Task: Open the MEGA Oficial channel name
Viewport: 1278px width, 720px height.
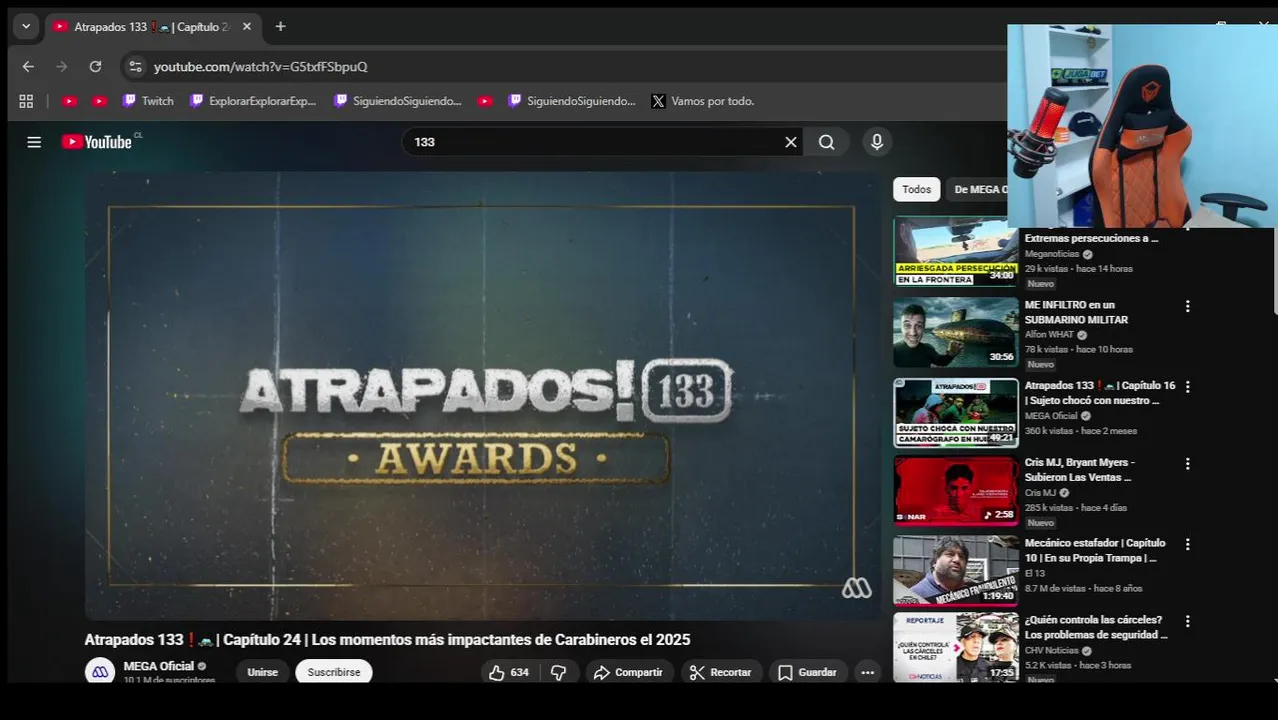Action: point(158,667)
